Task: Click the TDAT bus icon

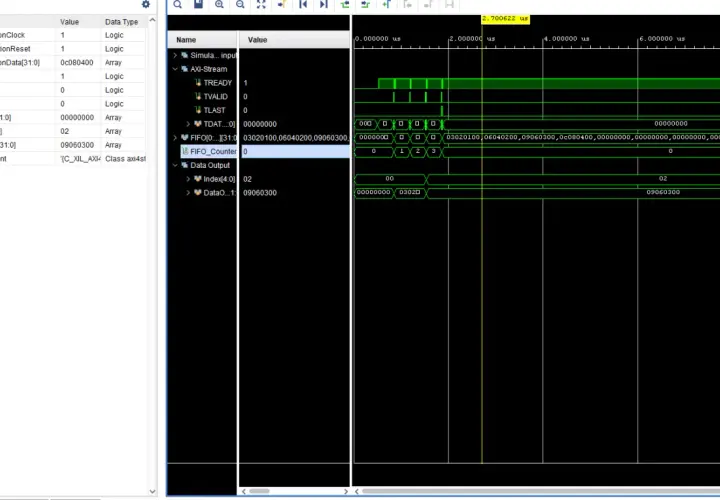Action: point(198,124)
